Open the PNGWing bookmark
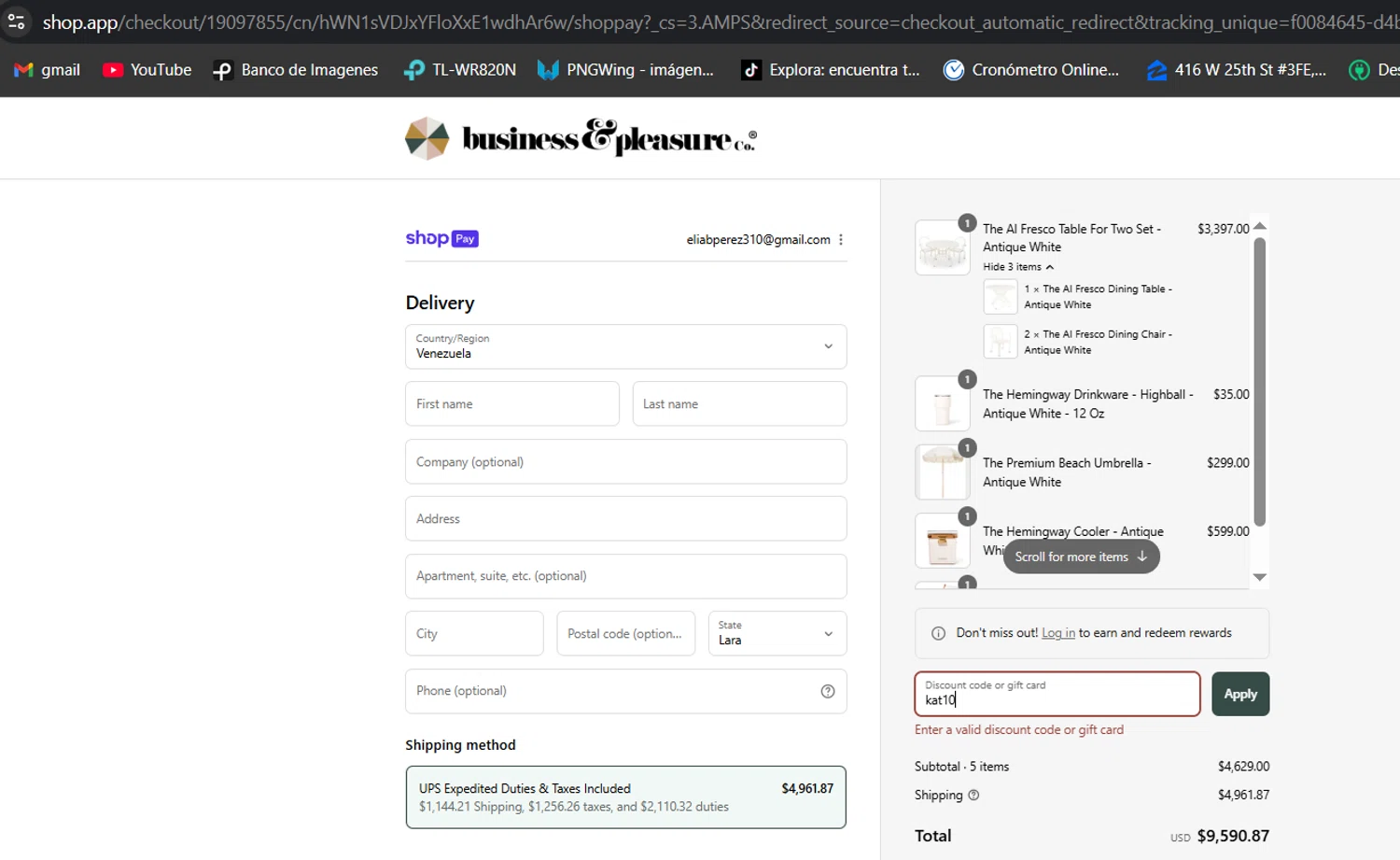 pyautogui.click(x=624, y=70)
